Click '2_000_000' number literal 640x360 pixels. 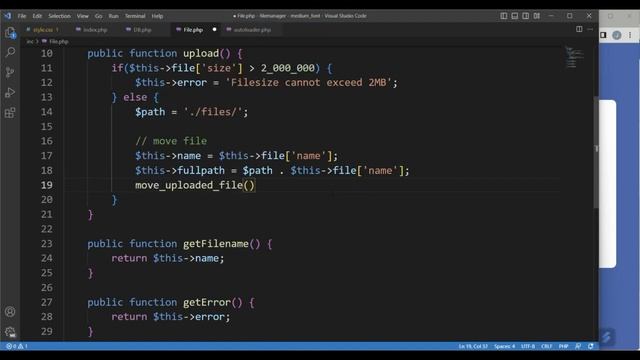288,68
